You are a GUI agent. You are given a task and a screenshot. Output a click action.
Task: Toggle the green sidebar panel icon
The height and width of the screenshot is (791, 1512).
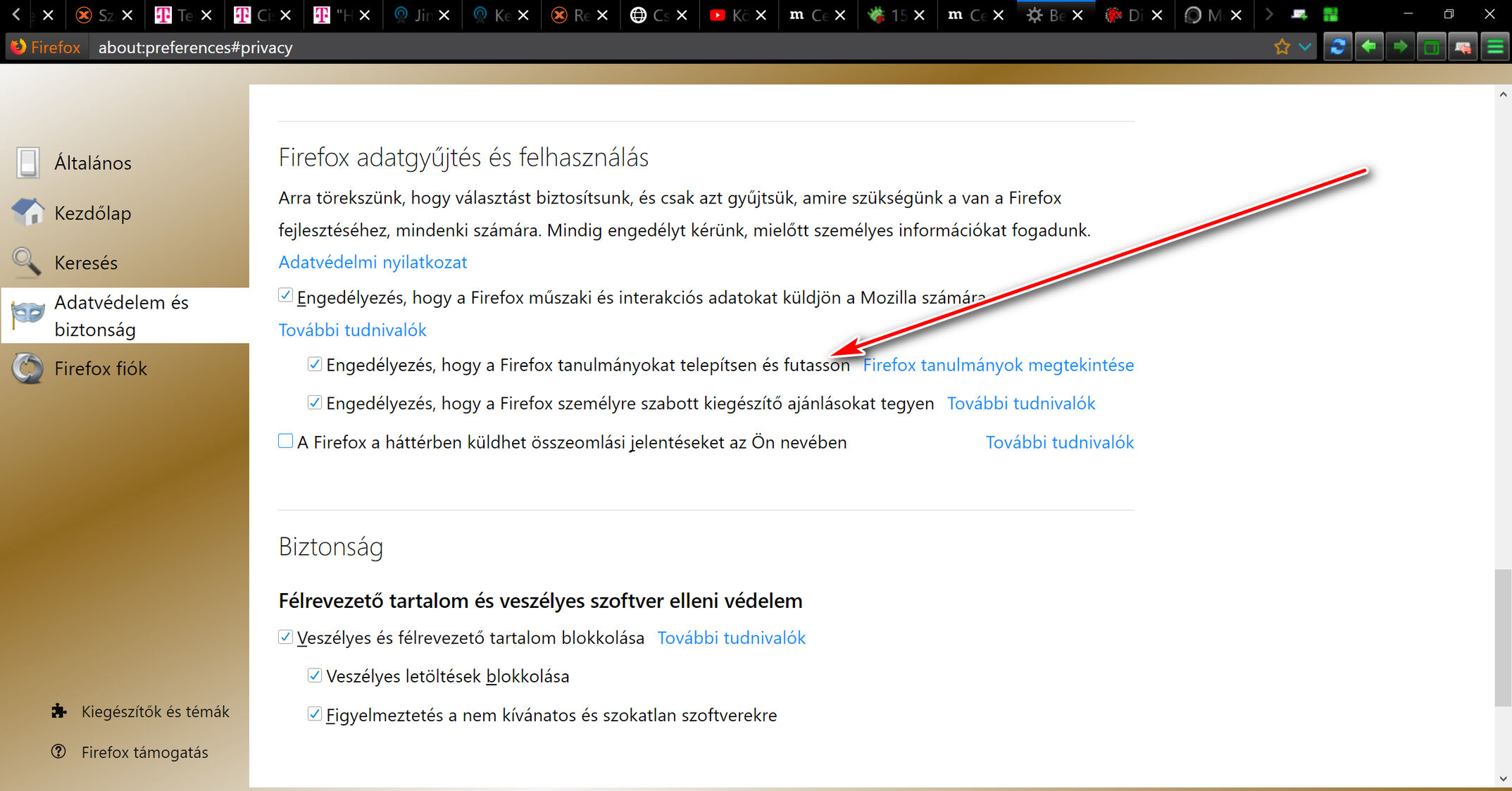[x=1431, y=47]
